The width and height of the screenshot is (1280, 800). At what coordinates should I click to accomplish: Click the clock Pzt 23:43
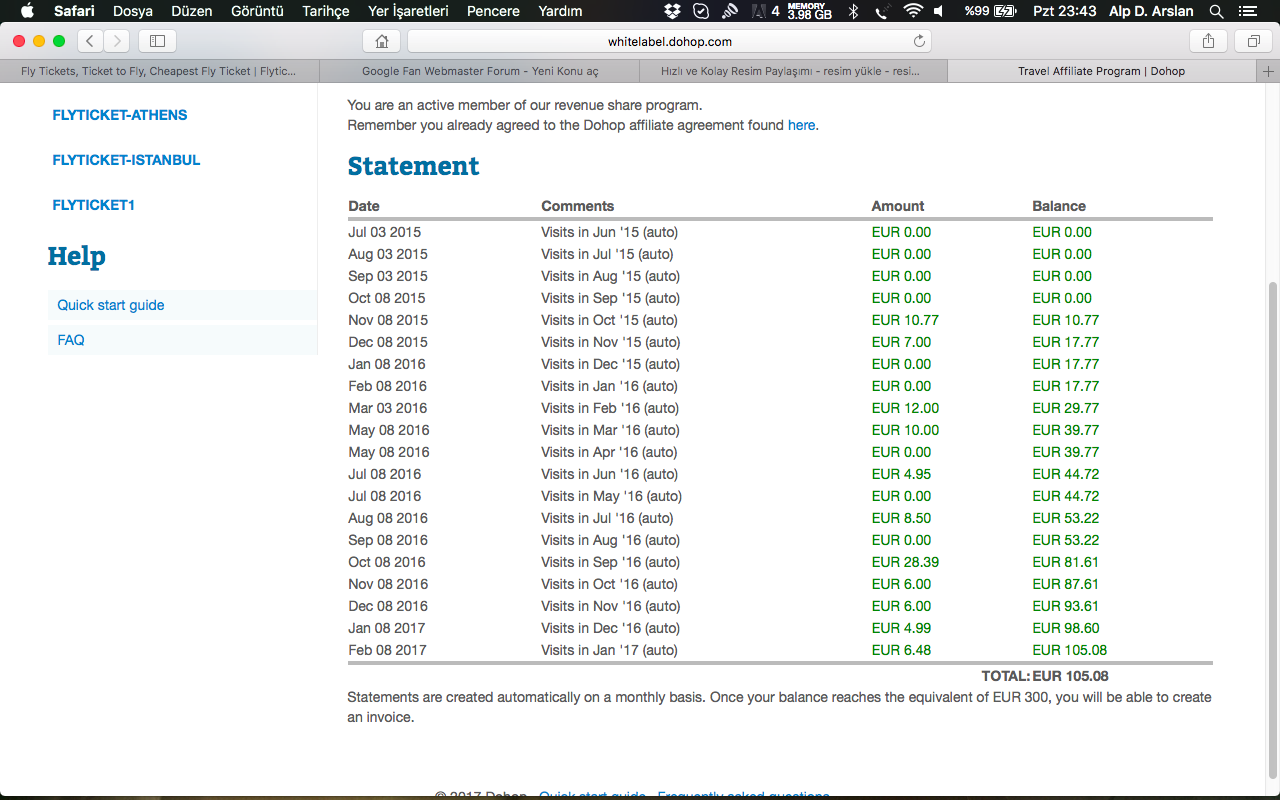coord(1064,11)
